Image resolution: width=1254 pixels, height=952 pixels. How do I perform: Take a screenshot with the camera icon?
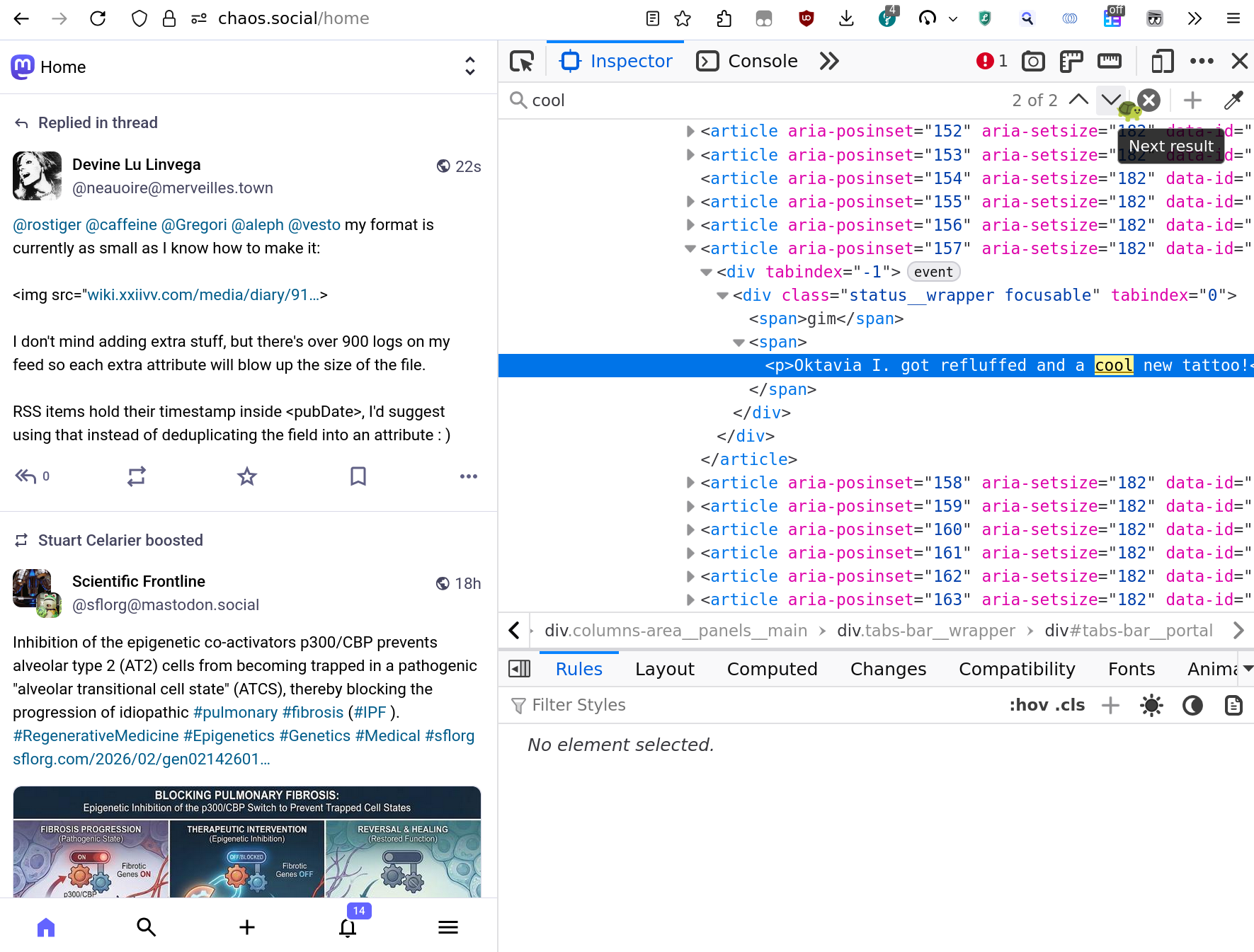pos(1033,62)
